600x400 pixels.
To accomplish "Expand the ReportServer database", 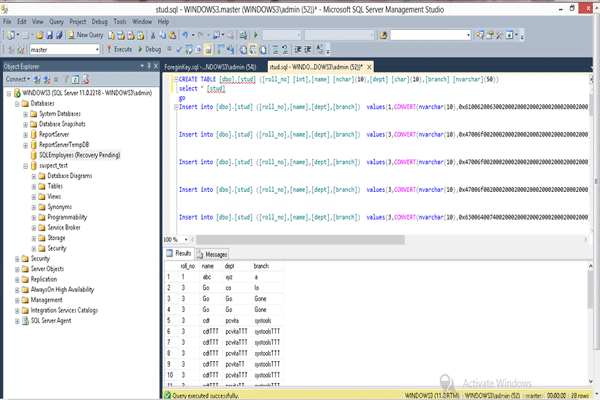I will [x=25, y=134].
